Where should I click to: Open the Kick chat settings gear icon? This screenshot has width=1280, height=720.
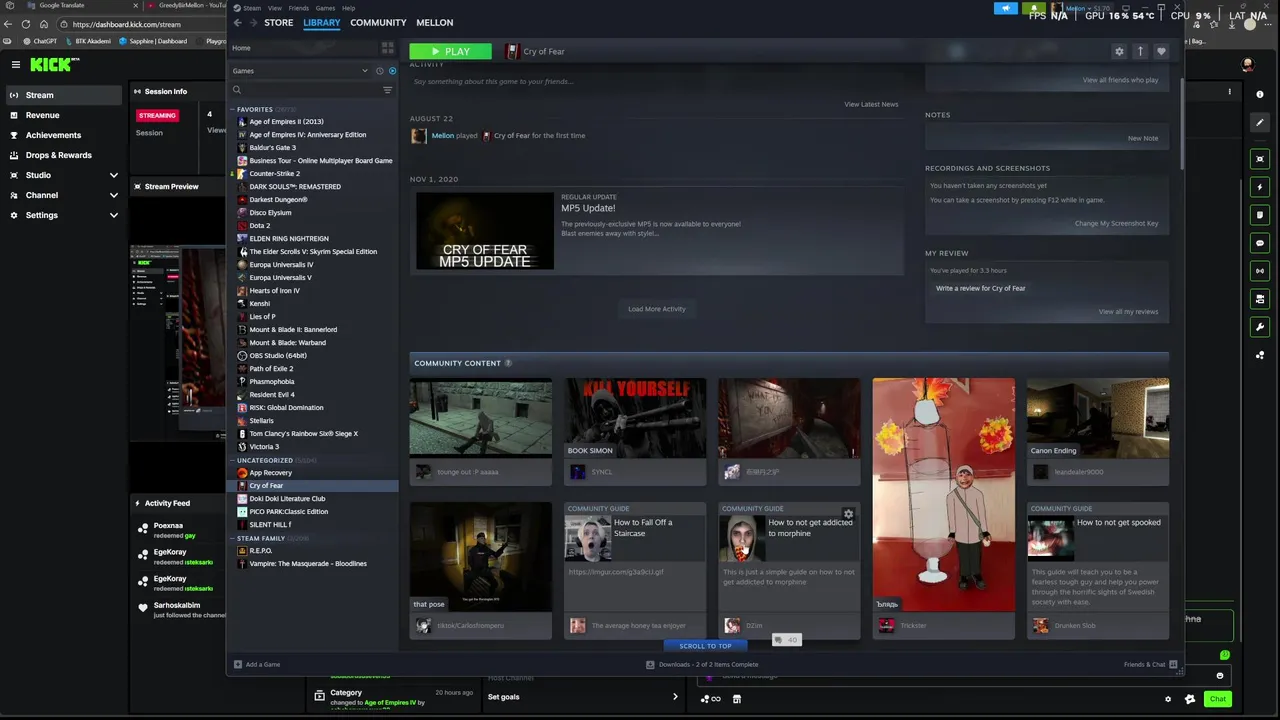1168,699
